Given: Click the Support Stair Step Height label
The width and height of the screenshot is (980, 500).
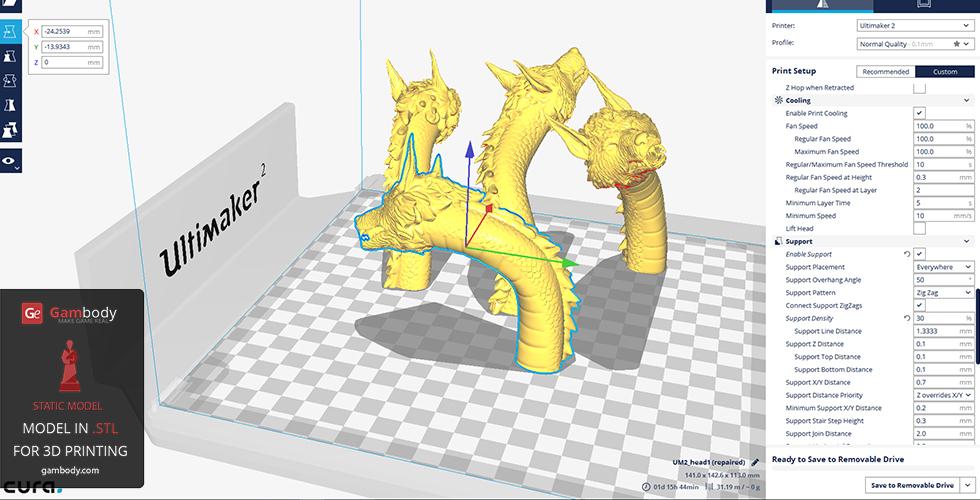Looking at the screenshot, I should pos(824,421).
